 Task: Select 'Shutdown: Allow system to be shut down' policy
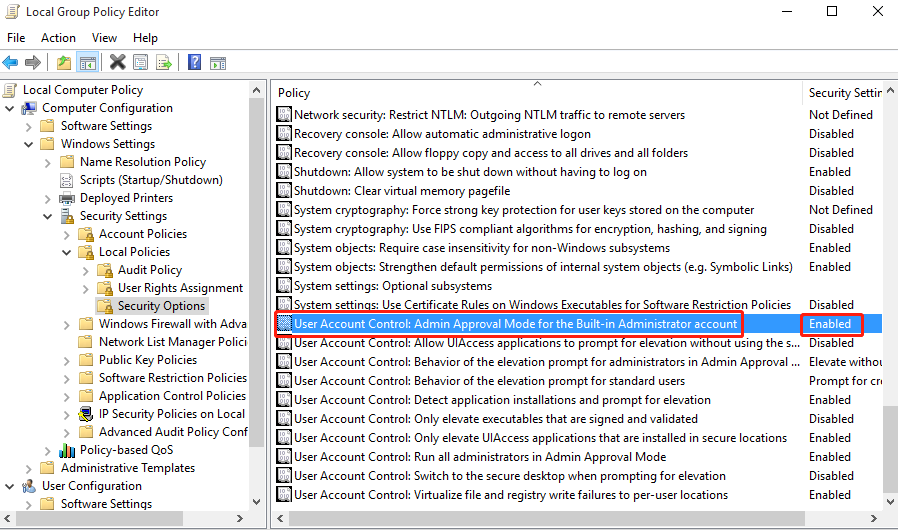coord(470,172)
